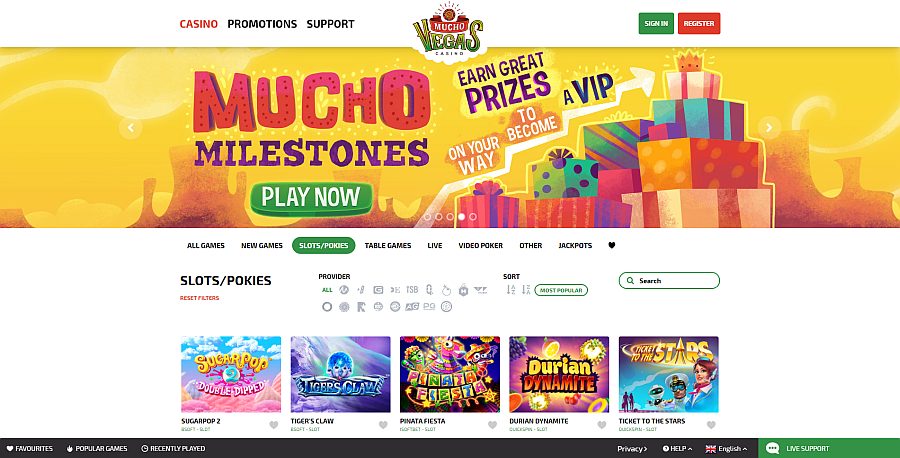Open the Promotions menu item
Viewport: 900px width, 458px height.
(262, 23)
